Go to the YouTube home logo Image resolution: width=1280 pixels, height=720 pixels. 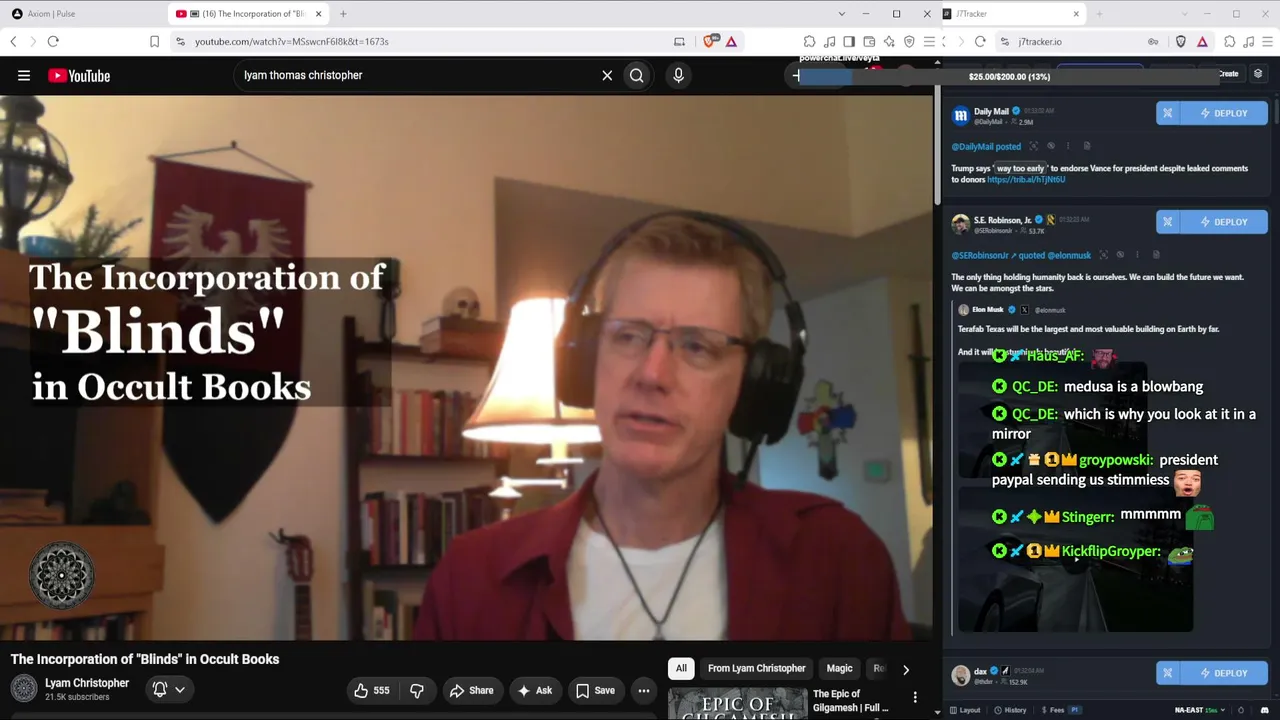click(x=79, y=76)
